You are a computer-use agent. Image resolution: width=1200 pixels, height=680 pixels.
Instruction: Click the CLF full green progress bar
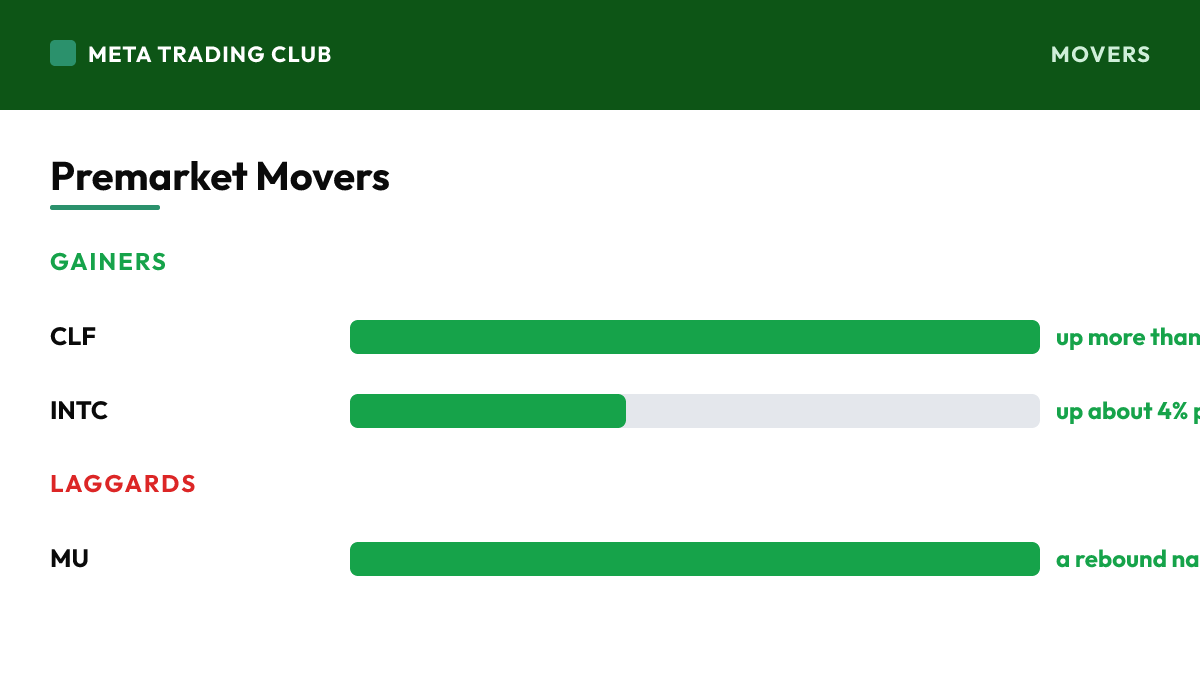pos(695,337)
